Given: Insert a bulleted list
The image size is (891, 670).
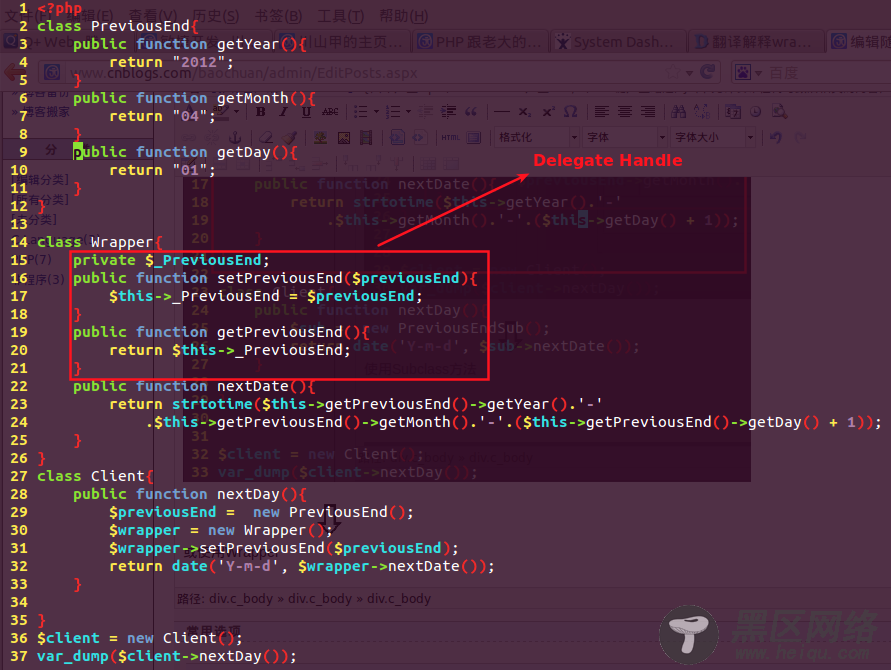Looking at the screenshot, I should [361, 112].
